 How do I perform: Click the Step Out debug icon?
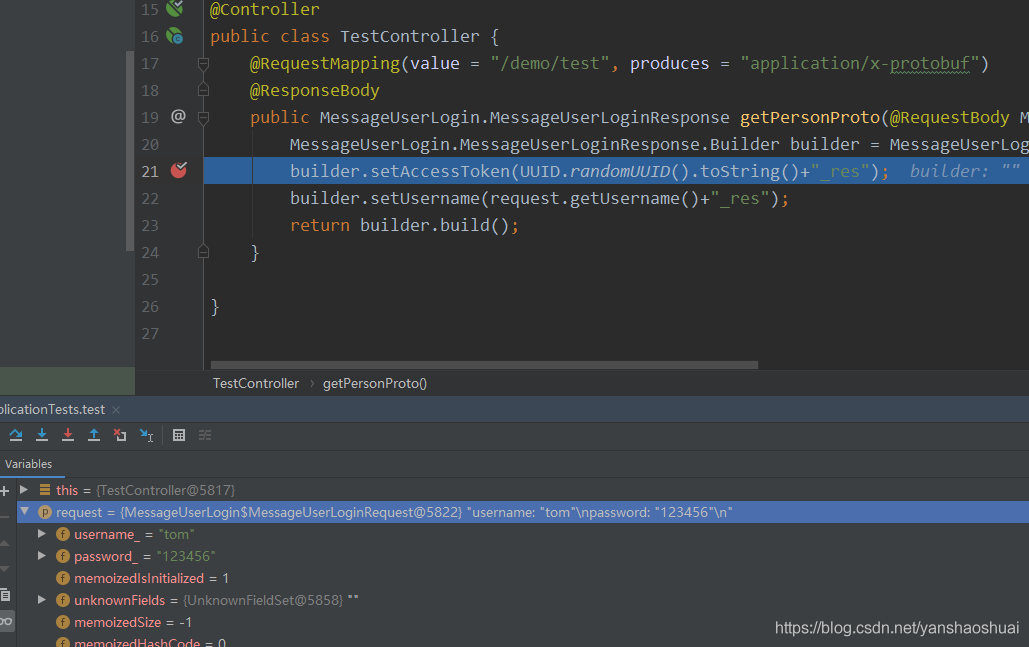(94, 435)
